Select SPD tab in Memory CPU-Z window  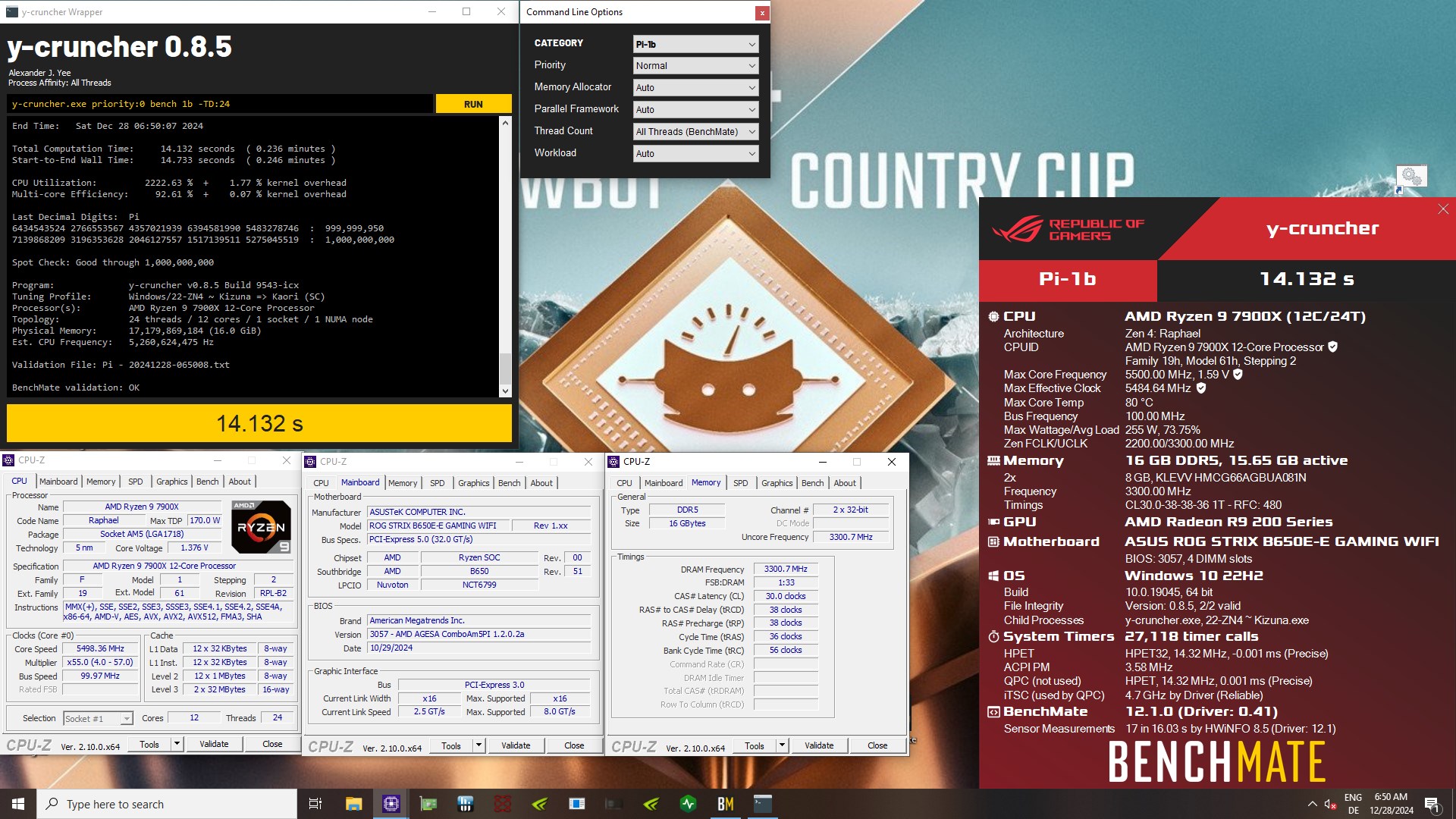click(x=741, y=483)
